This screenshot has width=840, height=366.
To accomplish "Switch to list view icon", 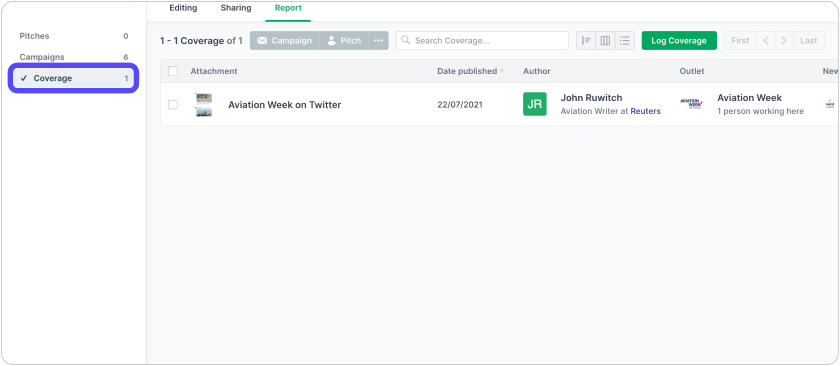I will pos(625,41).
